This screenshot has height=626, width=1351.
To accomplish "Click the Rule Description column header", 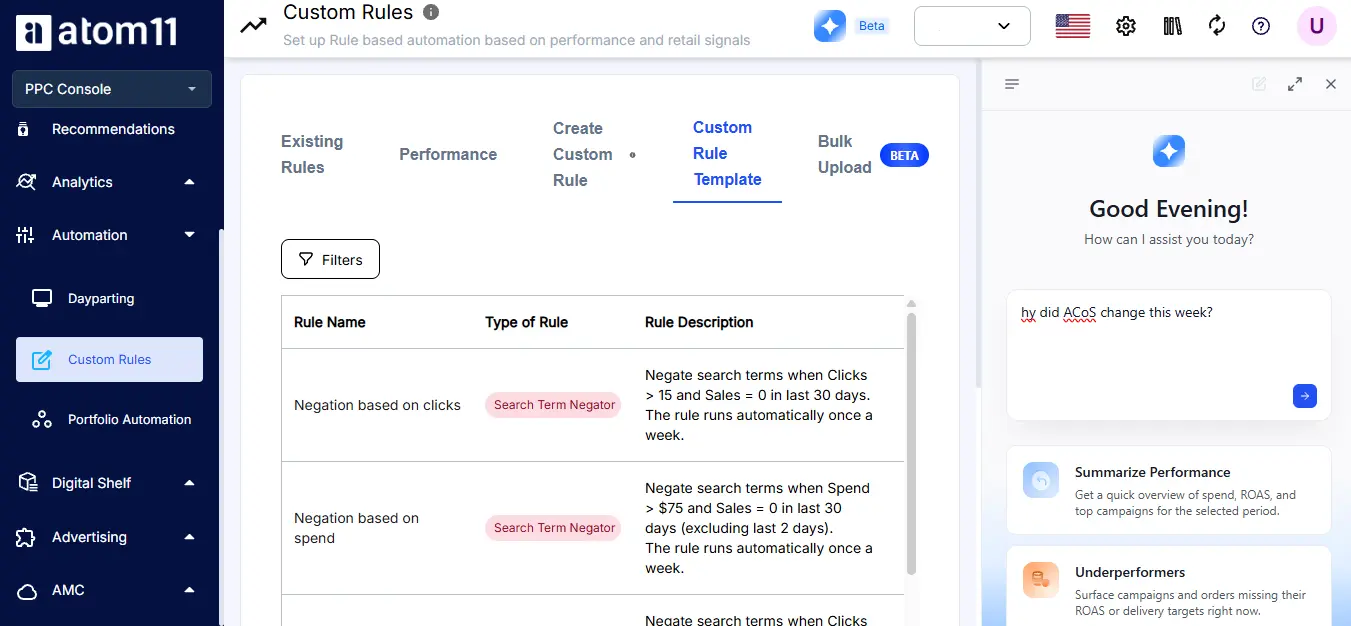I will tap(699, 322).
